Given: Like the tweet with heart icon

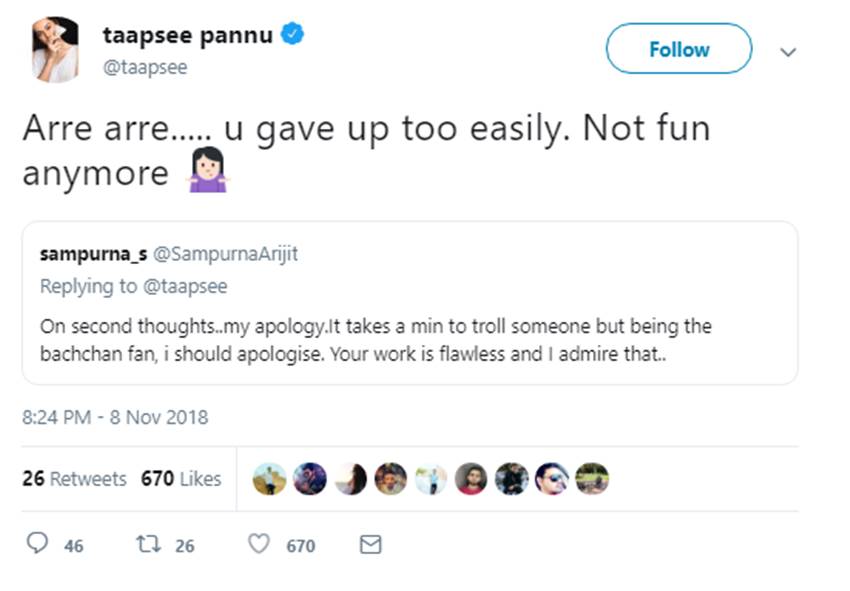Looking at the screenshot, I should pyautogui.click(x=258, y=544).
